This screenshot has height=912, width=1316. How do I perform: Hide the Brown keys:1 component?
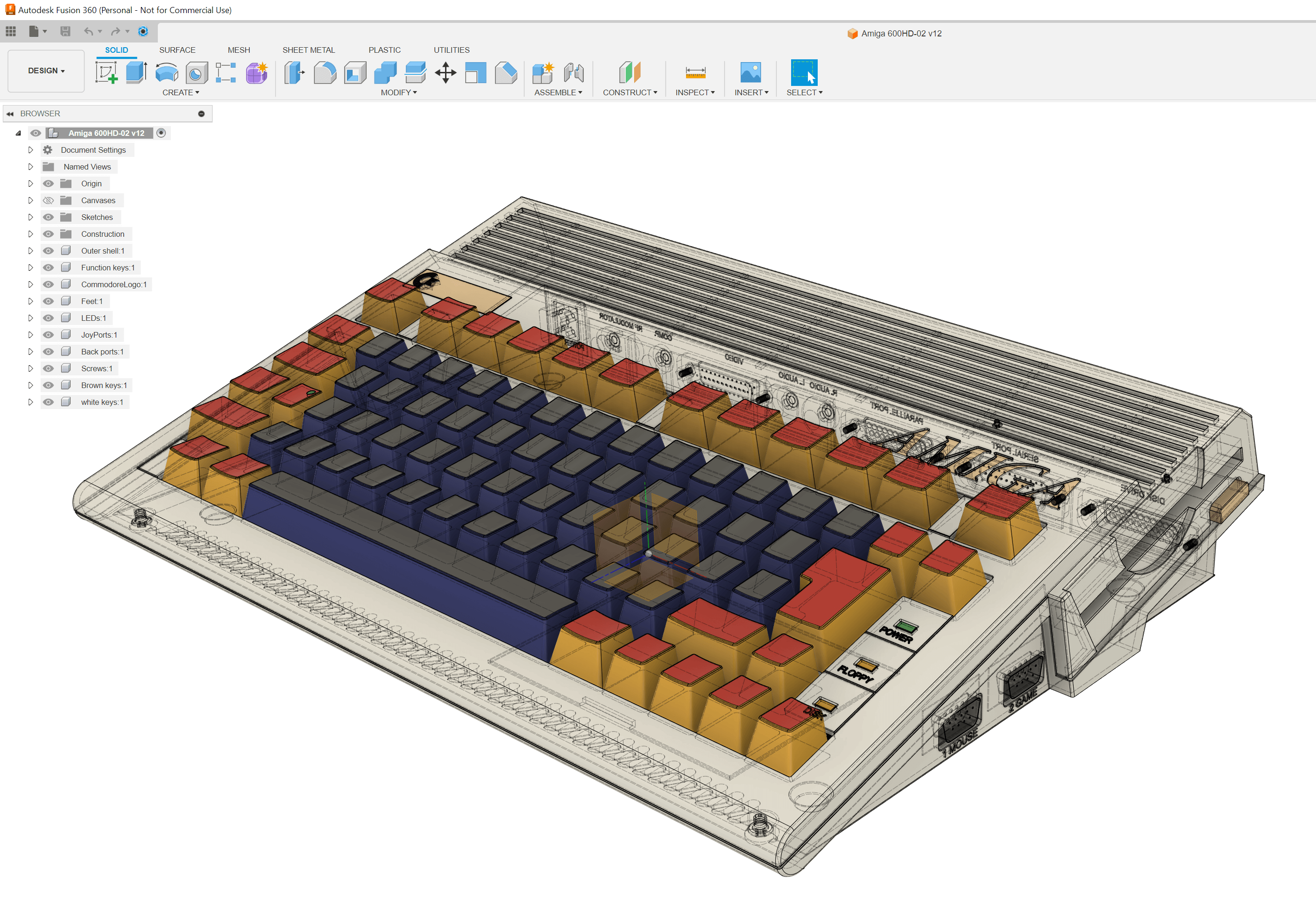pos(49,385)
